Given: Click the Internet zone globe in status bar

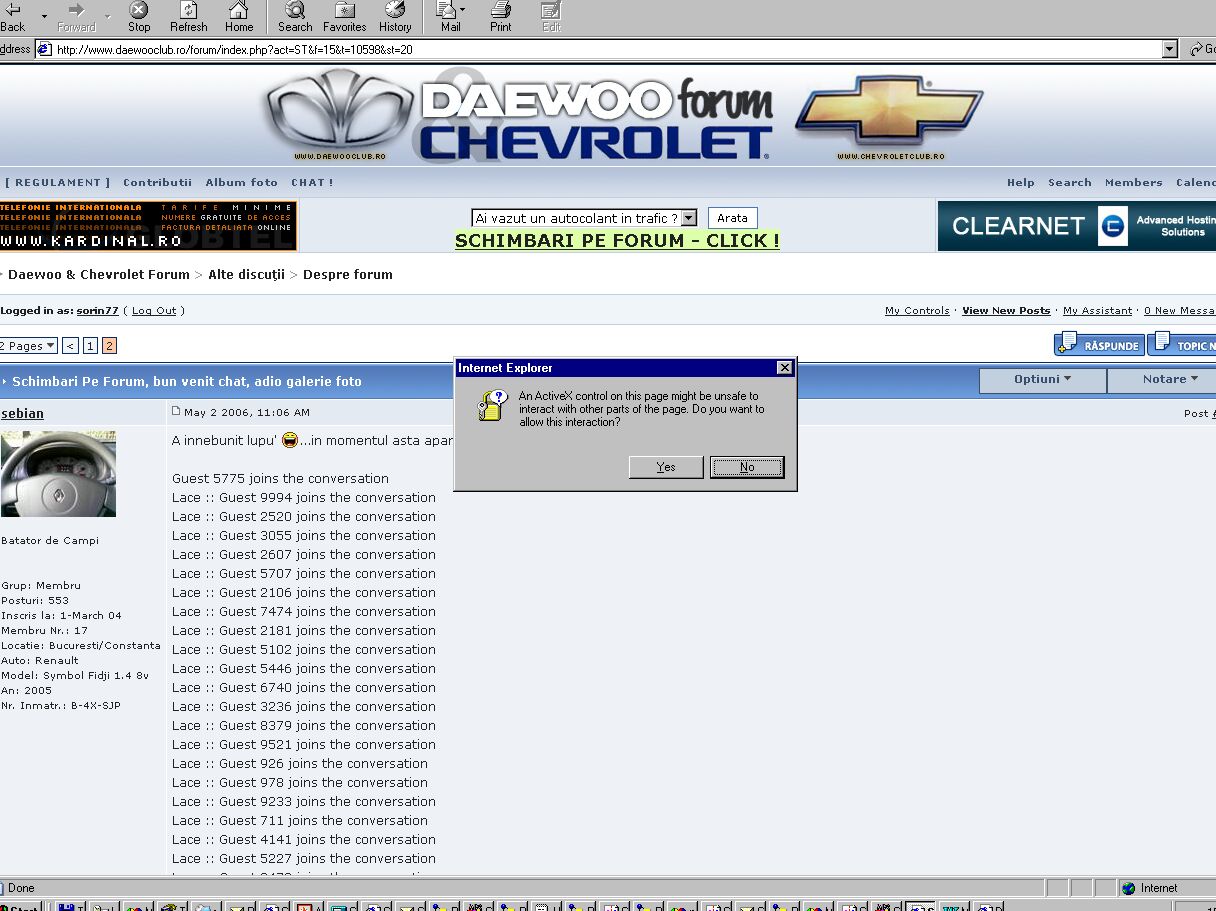Looking at the screenshot, I should 1129,888.
